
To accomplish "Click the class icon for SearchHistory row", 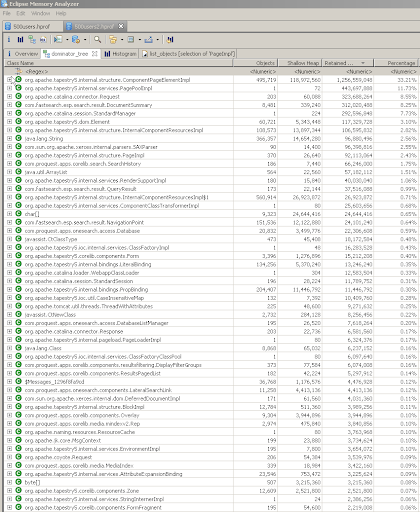I will 19,163.
